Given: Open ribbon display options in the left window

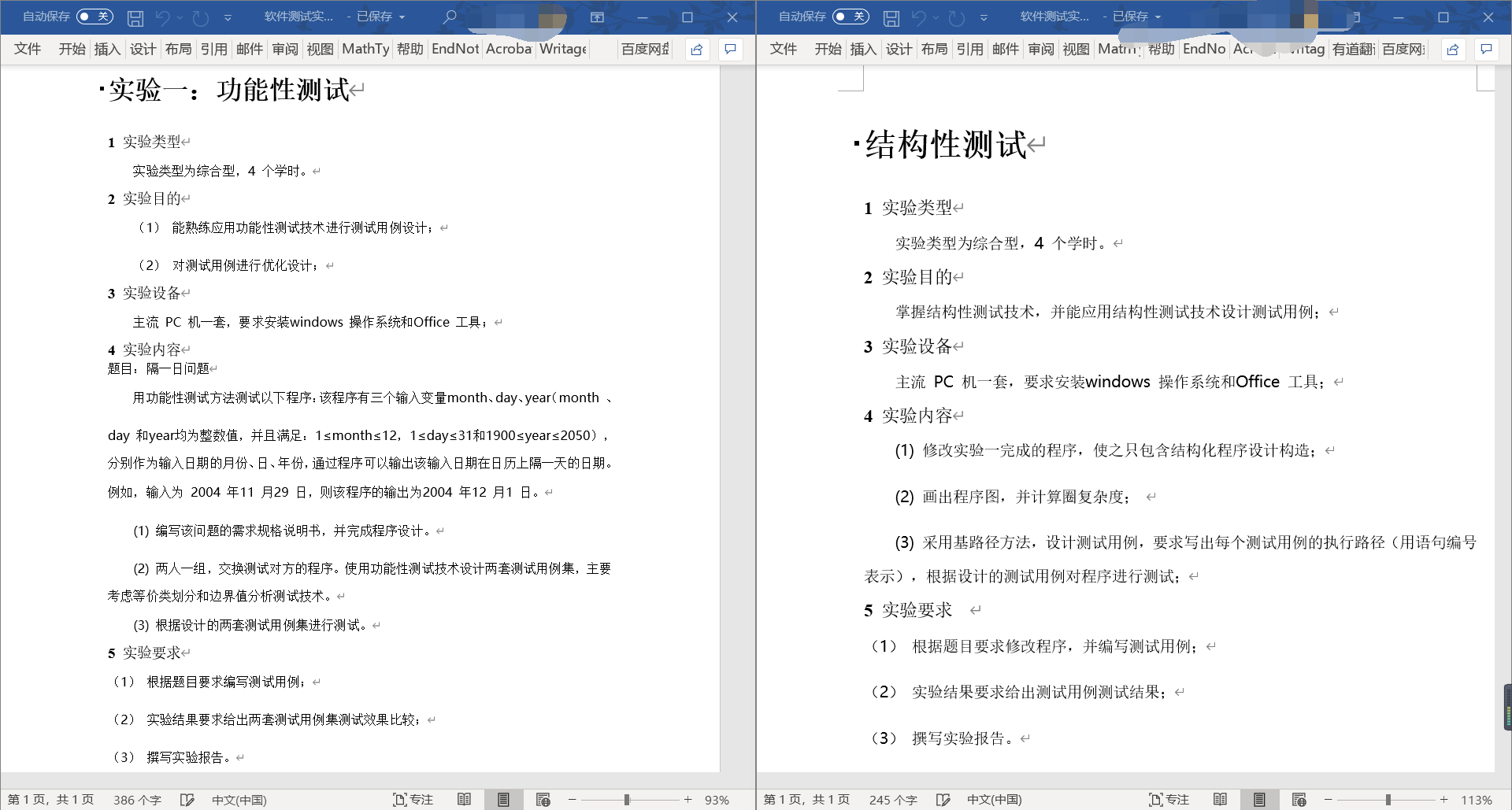Looking at the screenshot, I should pyautogui.click(x=598, y=17).
